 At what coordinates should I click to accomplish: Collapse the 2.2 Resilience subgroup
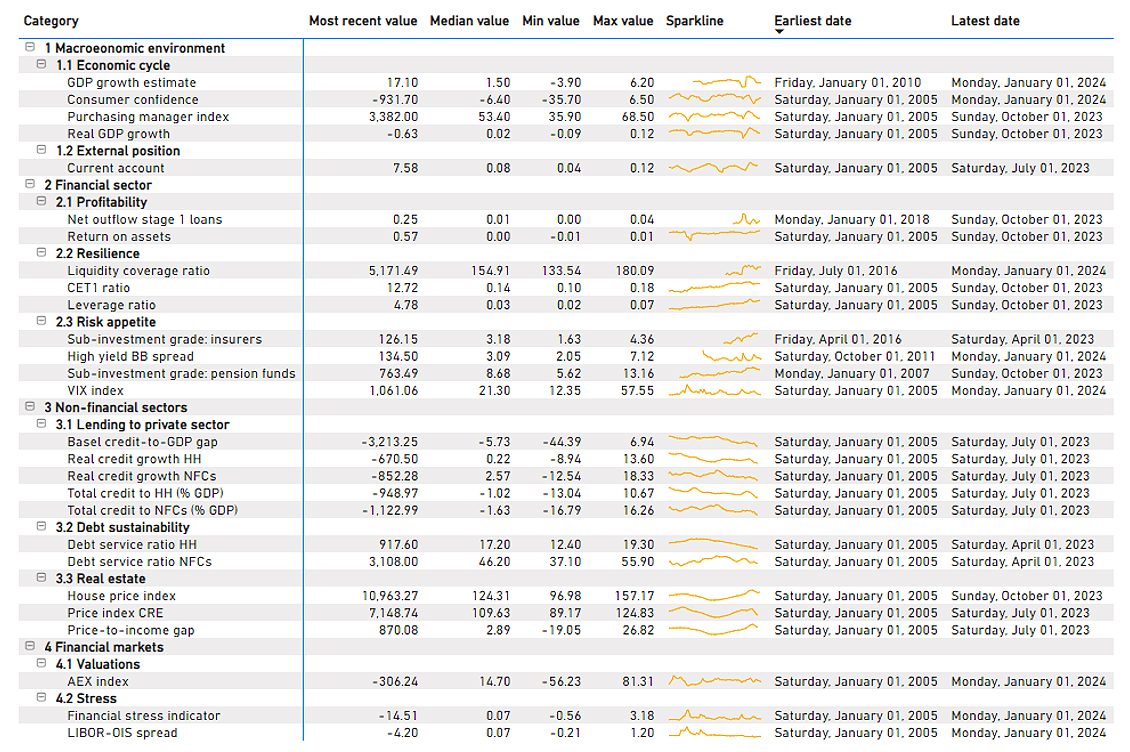pos(42,252)
